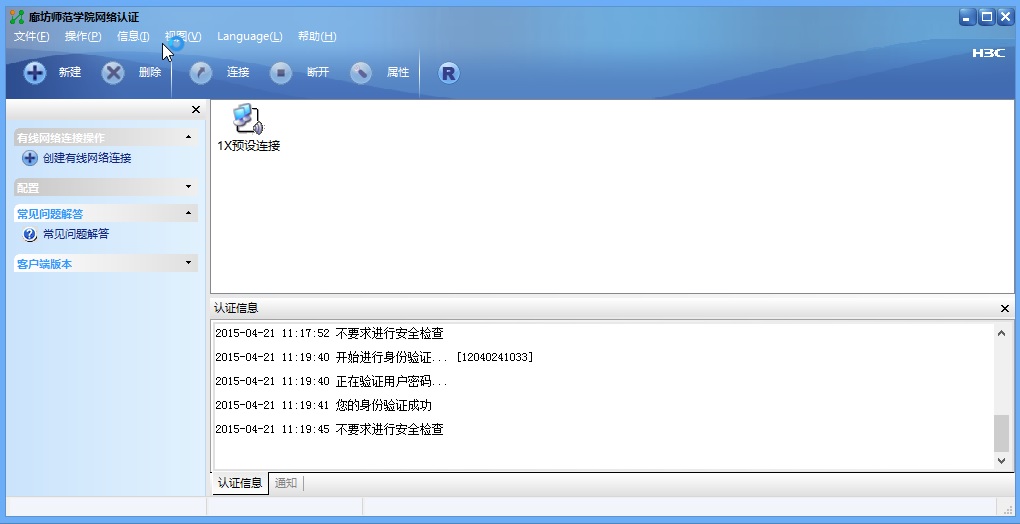Open the 信息(I) menu
Viewport: 1020px width, 524px height.
133,36
